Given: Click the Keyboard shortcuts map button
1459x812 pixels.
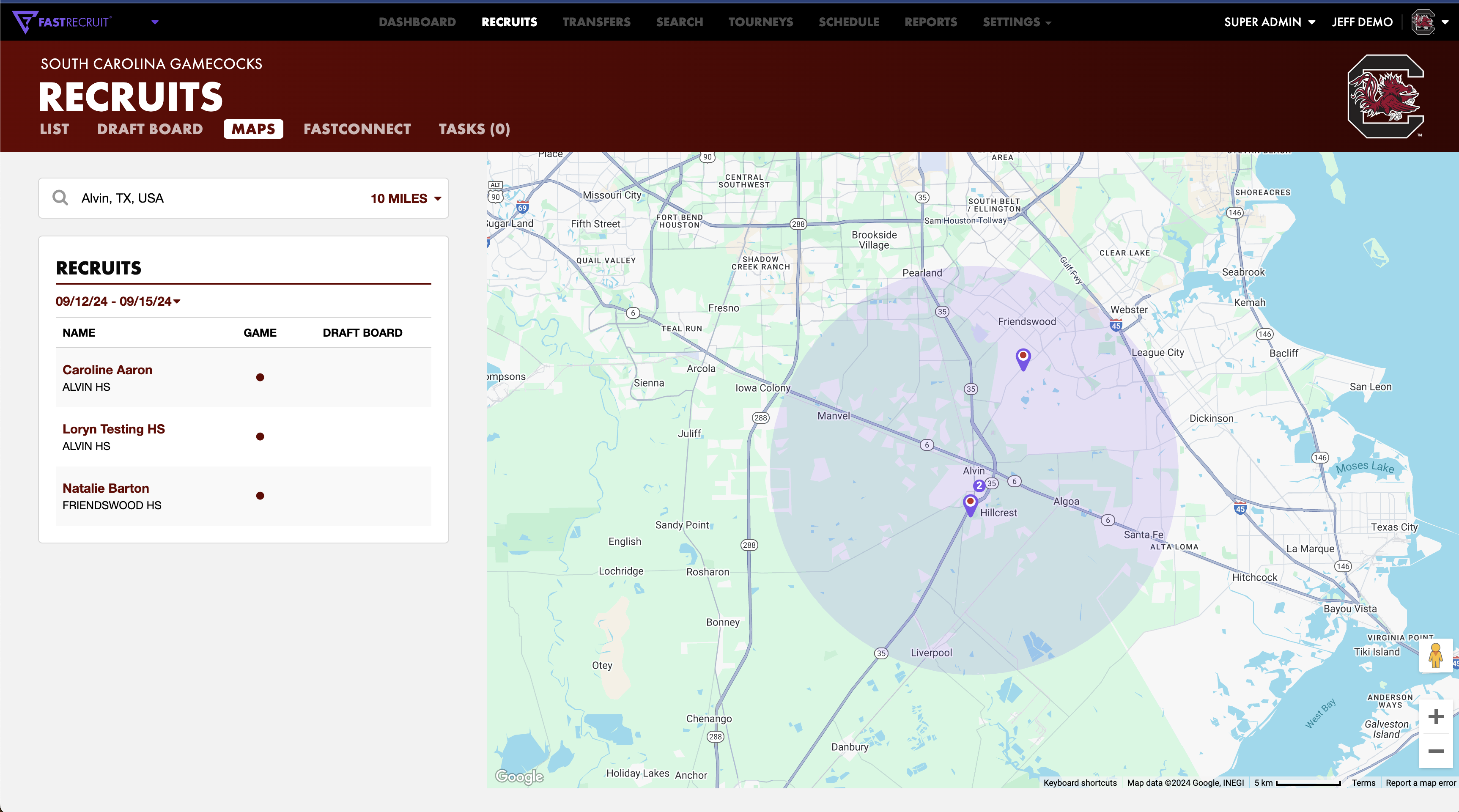Looking at the screenshot, I should click(1080, 782).
